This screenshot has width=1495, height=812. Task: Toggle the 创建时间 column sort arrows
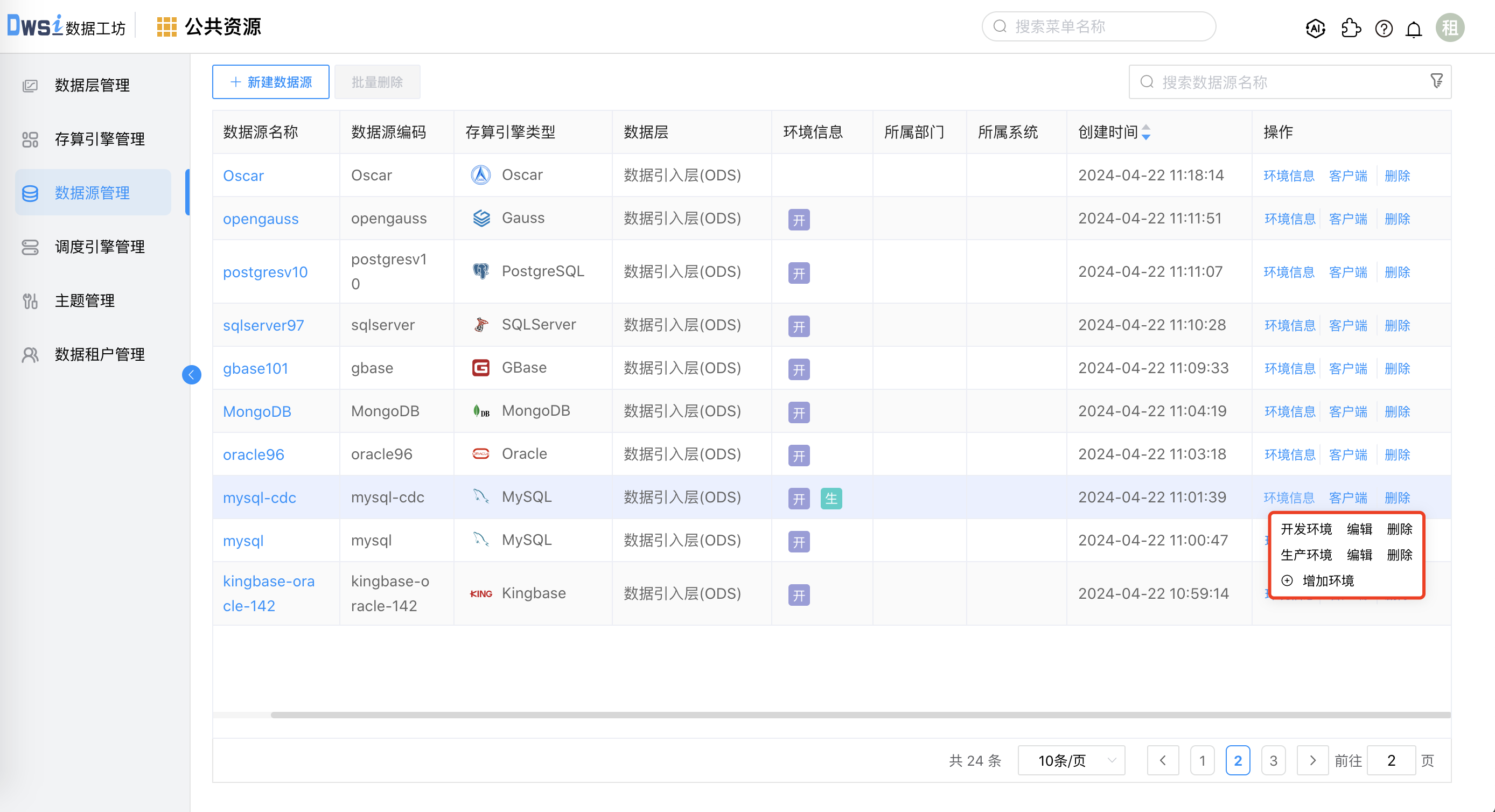[x=1146, y=133]
